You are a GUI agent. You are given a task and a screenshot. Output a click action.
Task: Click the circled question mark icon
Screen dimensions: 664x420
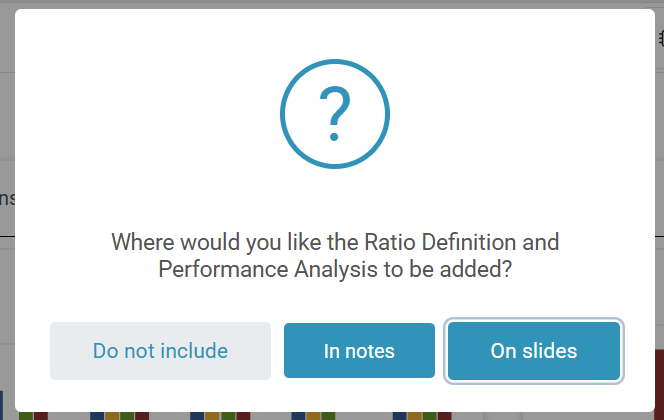pos(335,114)
